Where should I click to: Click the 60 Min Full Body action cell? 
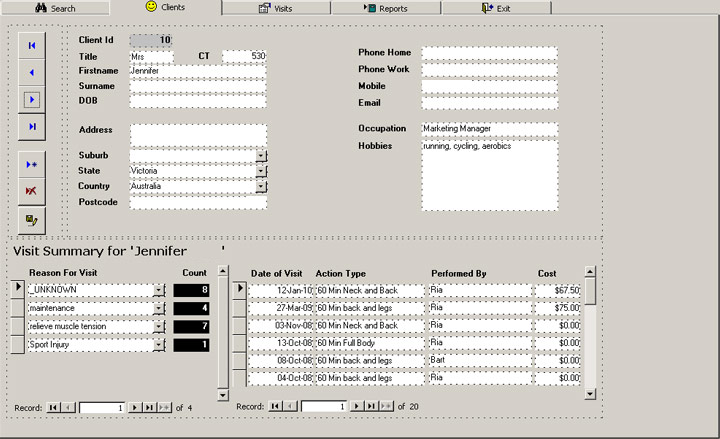[x=370, y=343]
